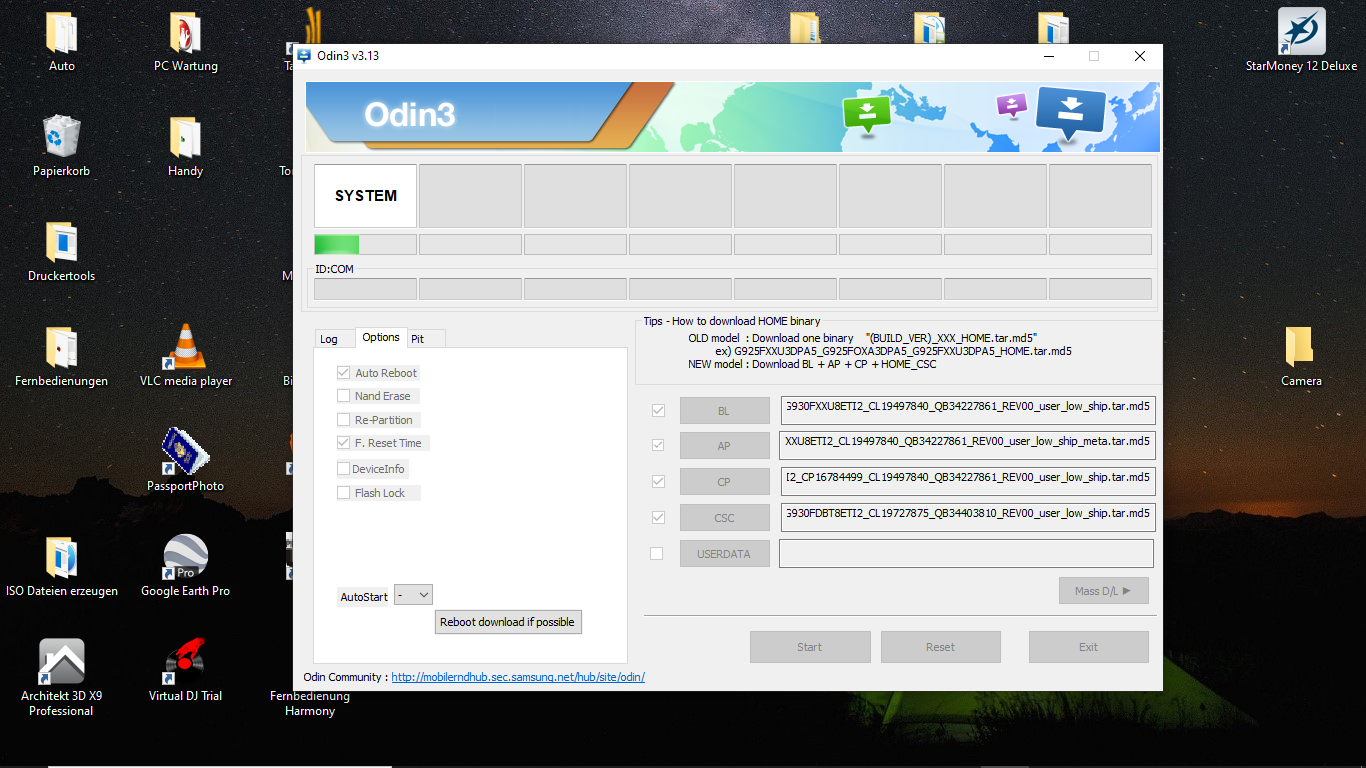Click the Odin3 v3.13 title text
Image resolution: width=1366 pixels, height=768 pixels.
pos(348,56)
